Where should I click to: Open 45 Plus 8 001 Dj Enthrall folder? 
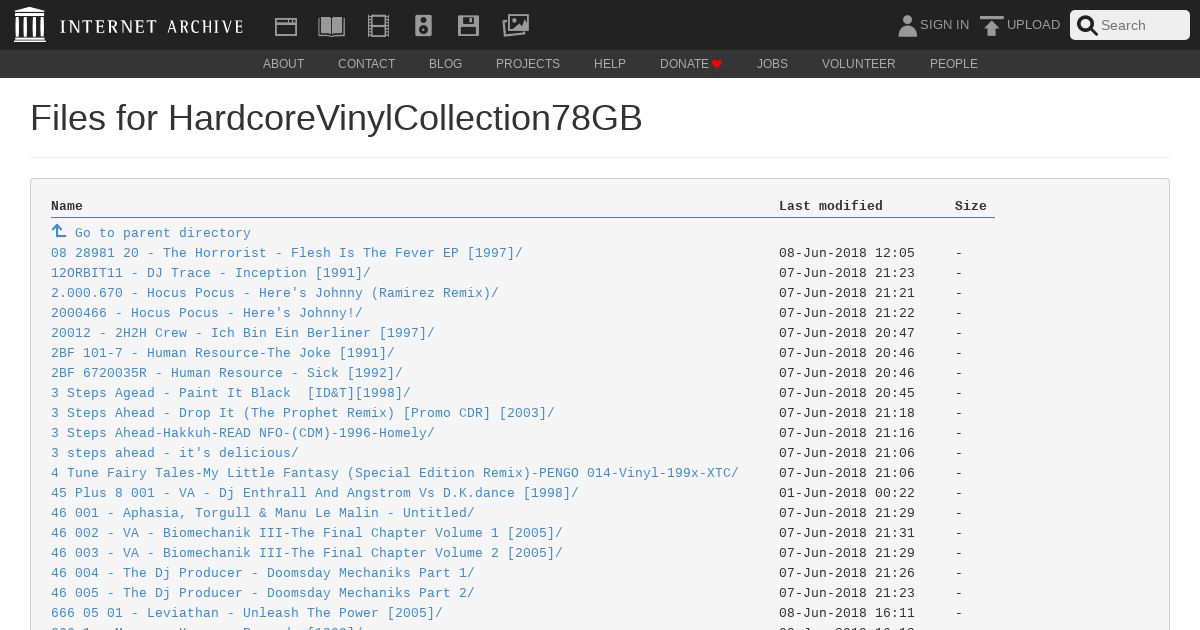pos(315,493)
